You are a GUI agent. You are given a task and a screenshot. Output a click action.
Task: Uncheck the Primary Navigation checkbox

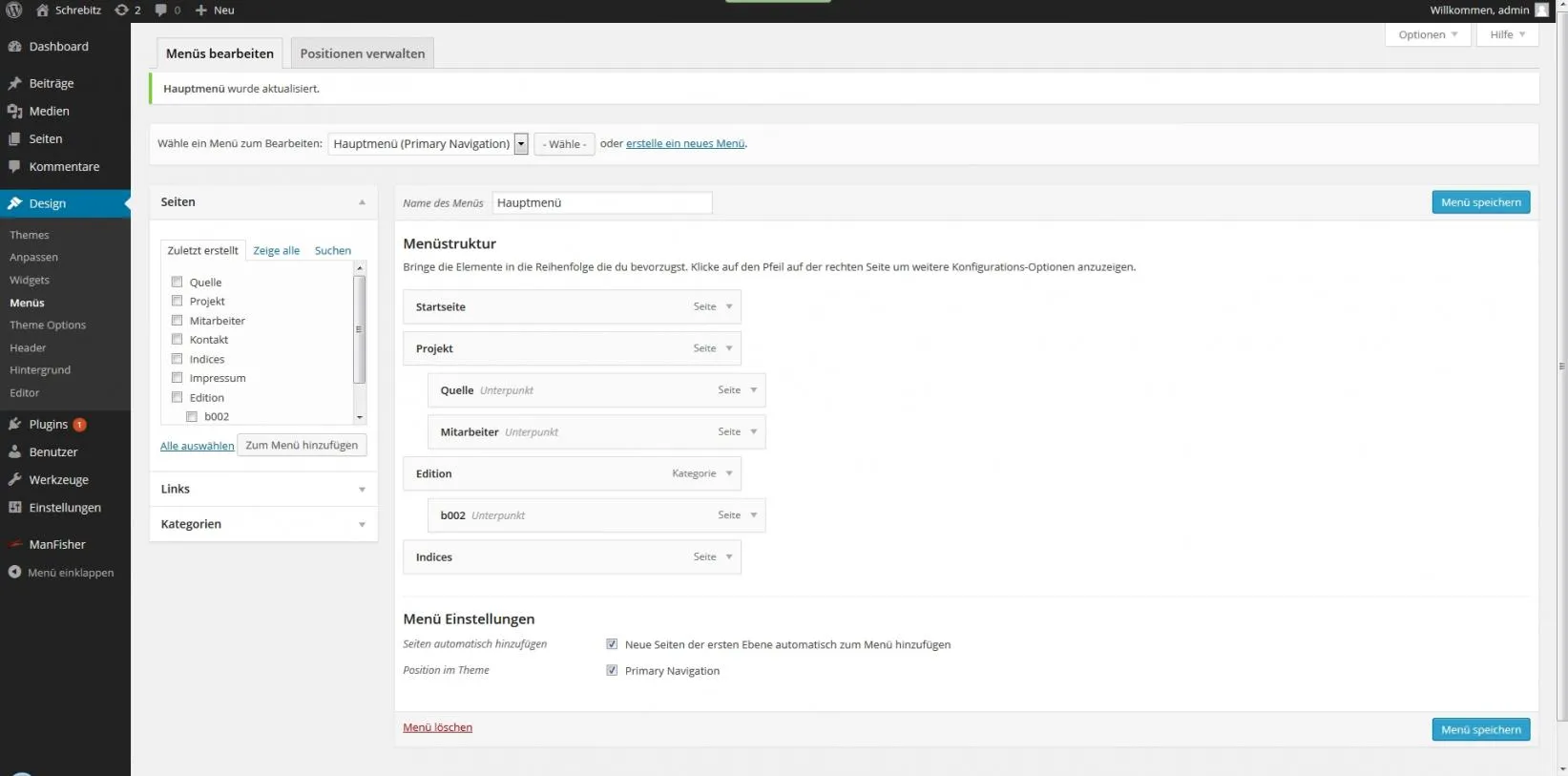(612, 670)
